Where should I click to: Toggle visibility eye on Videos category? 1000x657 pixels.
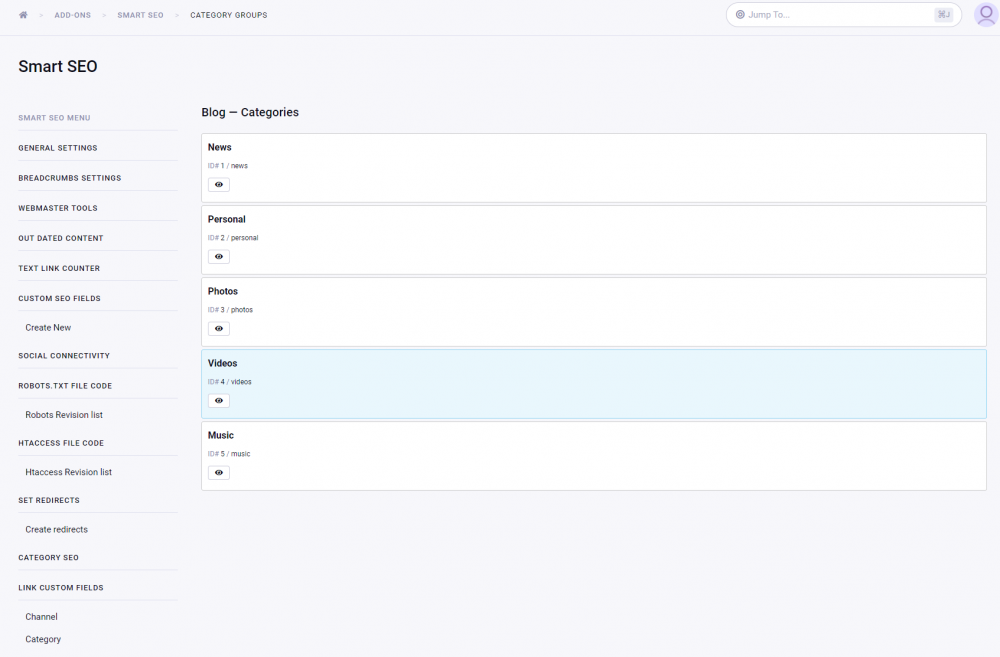coord(218,400)
